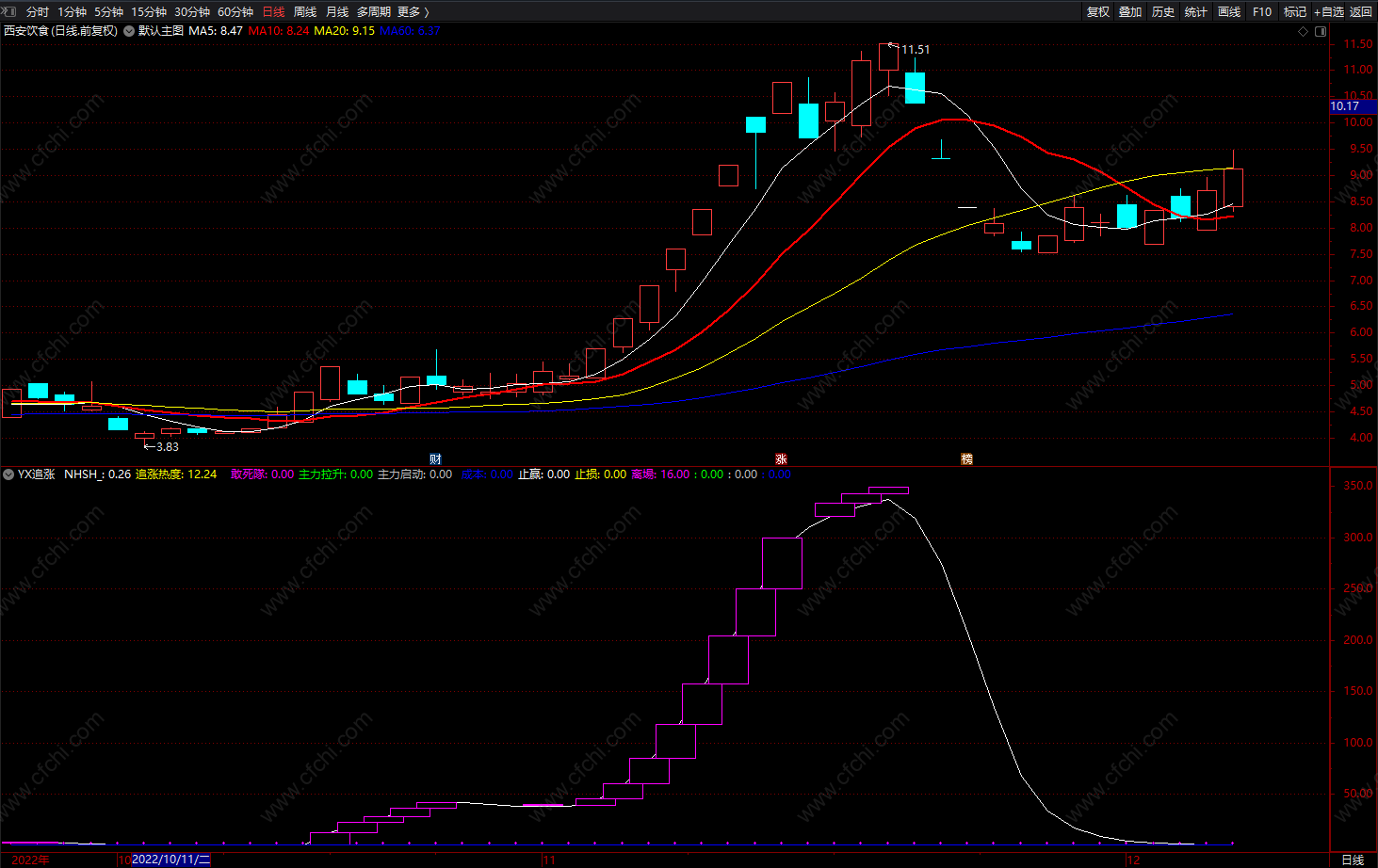This screenshot has height=868, width=1378.
Task: Click the 榜 ranking marker icon
Action: point(966,459)
